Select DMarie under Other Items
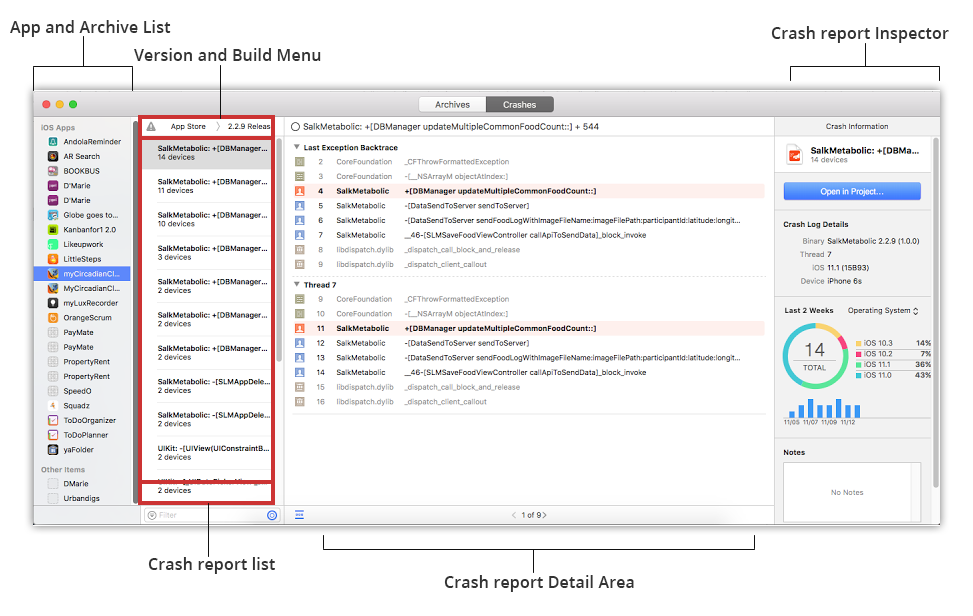 (x=68, y=484)
